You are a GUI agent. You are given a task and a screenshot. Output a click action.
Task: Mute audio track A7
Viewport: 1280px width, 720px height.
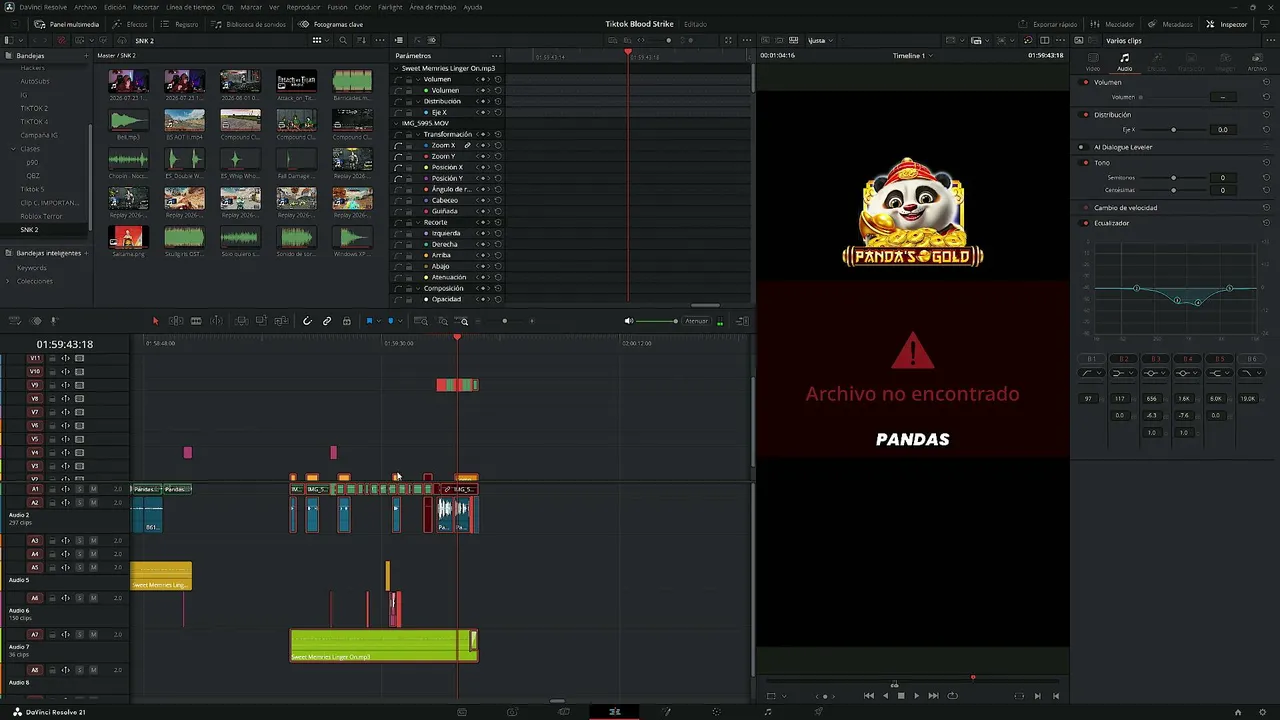[x=93, y=635]
